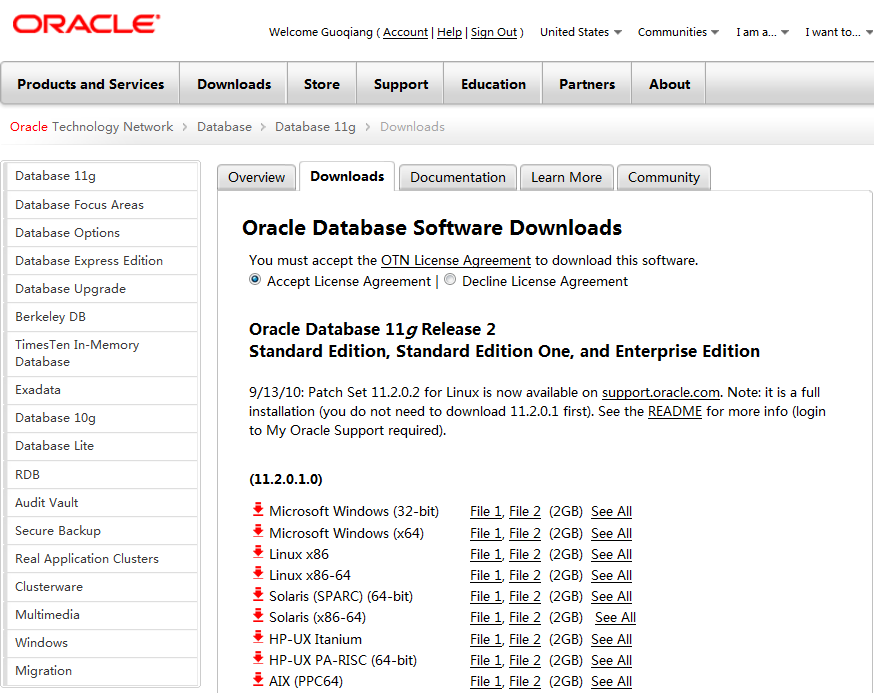The width and height of the screenshot is (874, 693).
Task: Click red download icon for Solaris (SPARC)
Action: 258,596
